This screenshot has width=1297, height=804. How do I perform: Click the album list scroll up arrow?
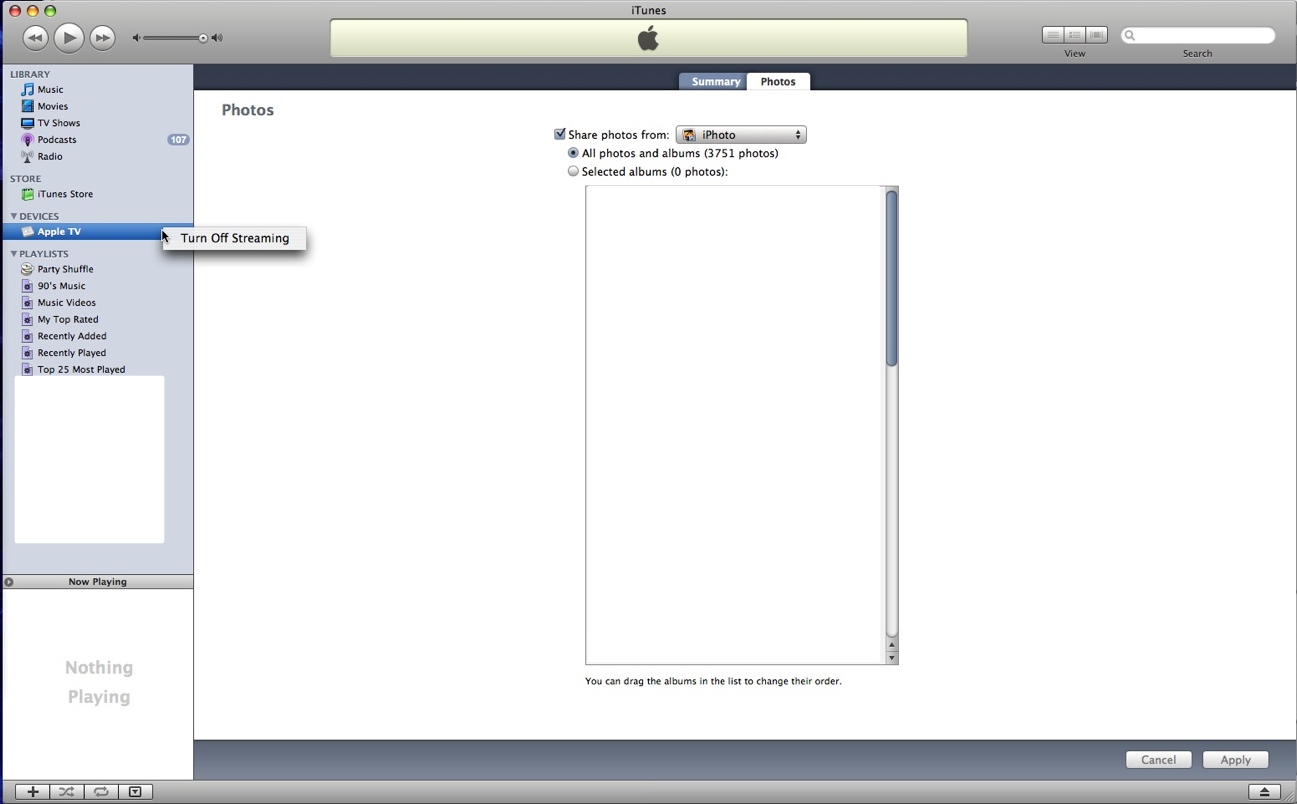point(891,645)
